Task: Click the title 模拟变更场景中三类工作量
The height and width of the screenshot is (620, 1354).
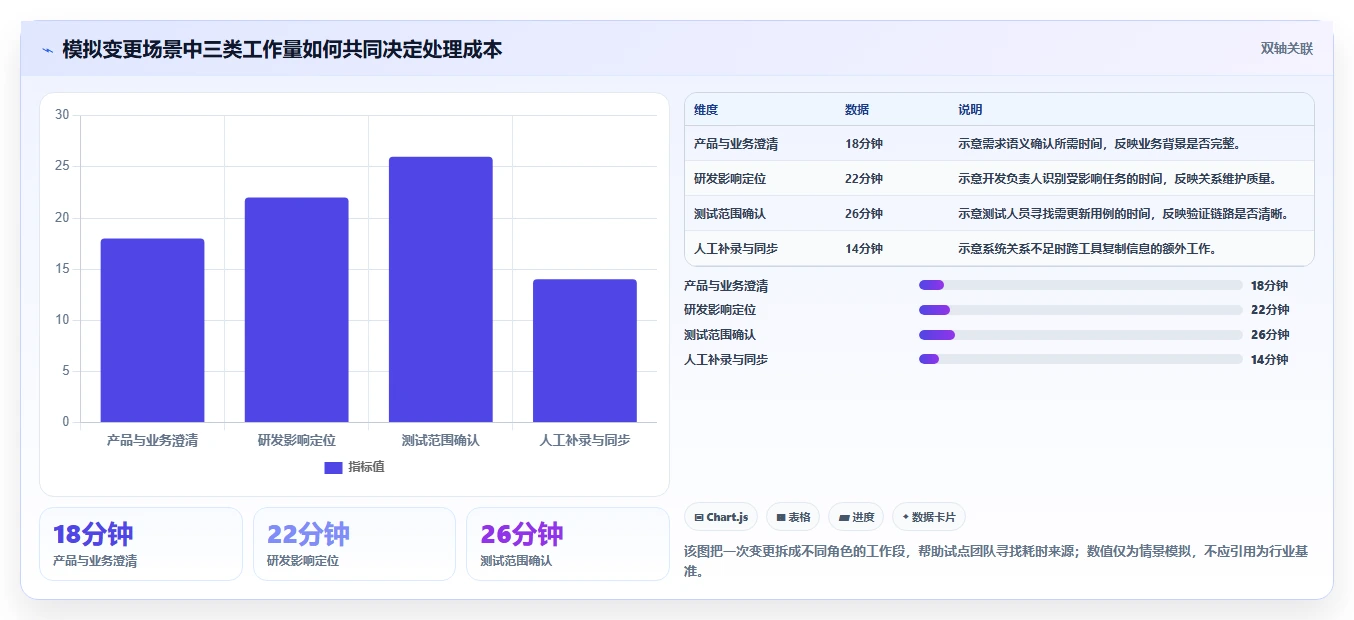Action: point(282,49)
